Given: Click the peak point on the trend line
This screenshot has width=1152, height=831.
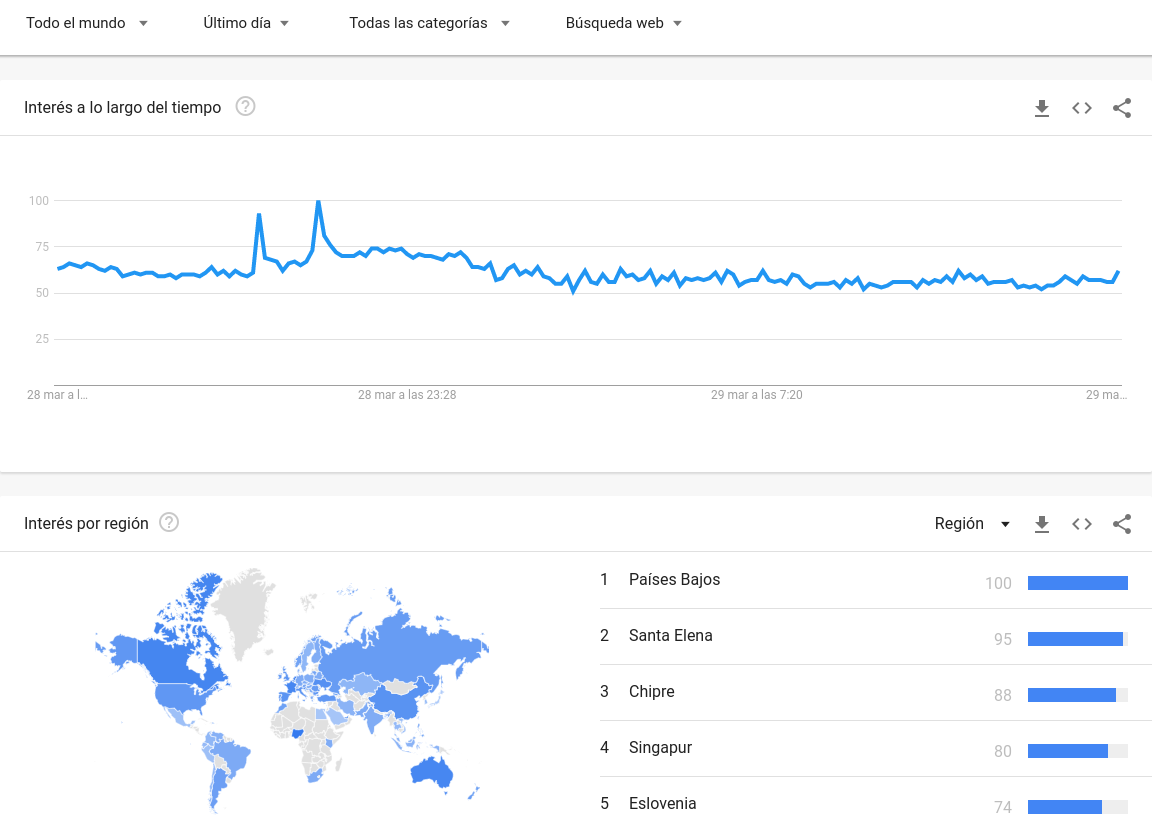Looking at the screenshot, I should pyautogui.click(x=318, y=200).
